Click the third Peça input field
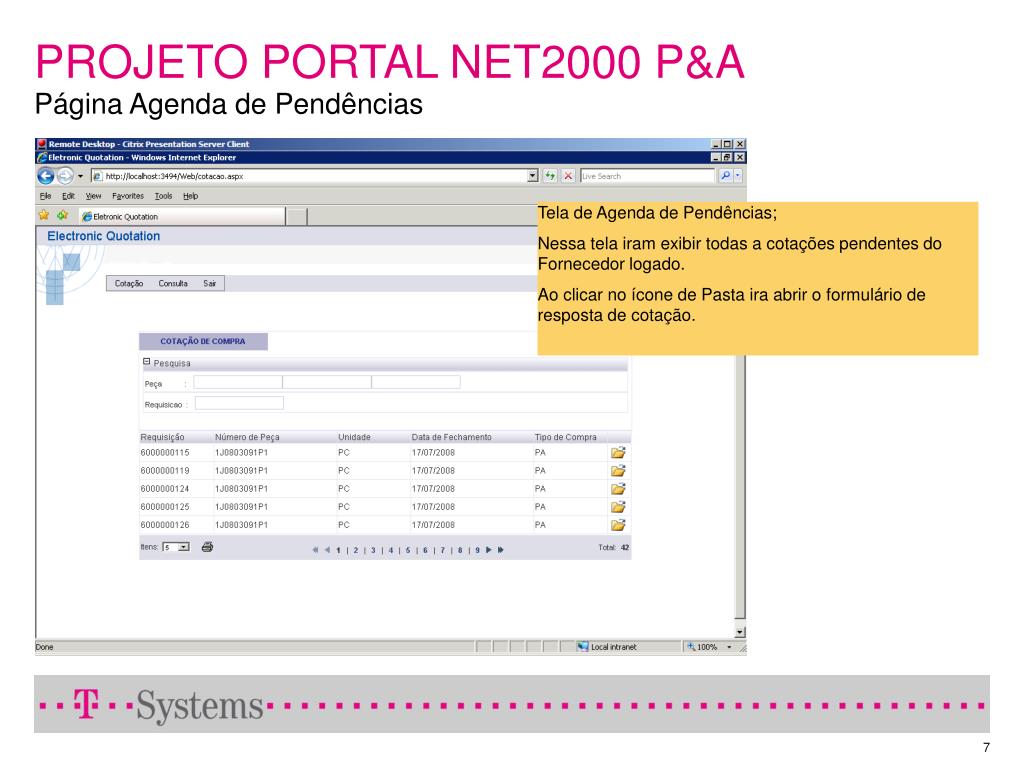Screen dimensions: 1024x768 click(415, 382)
